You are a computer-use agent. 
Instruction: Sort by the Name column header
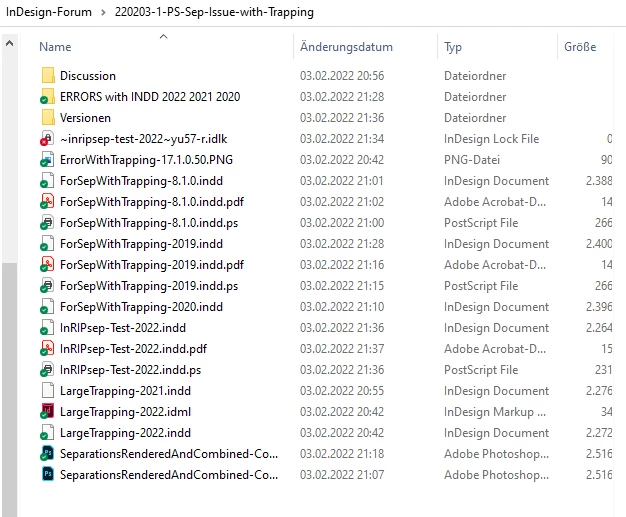55,47
